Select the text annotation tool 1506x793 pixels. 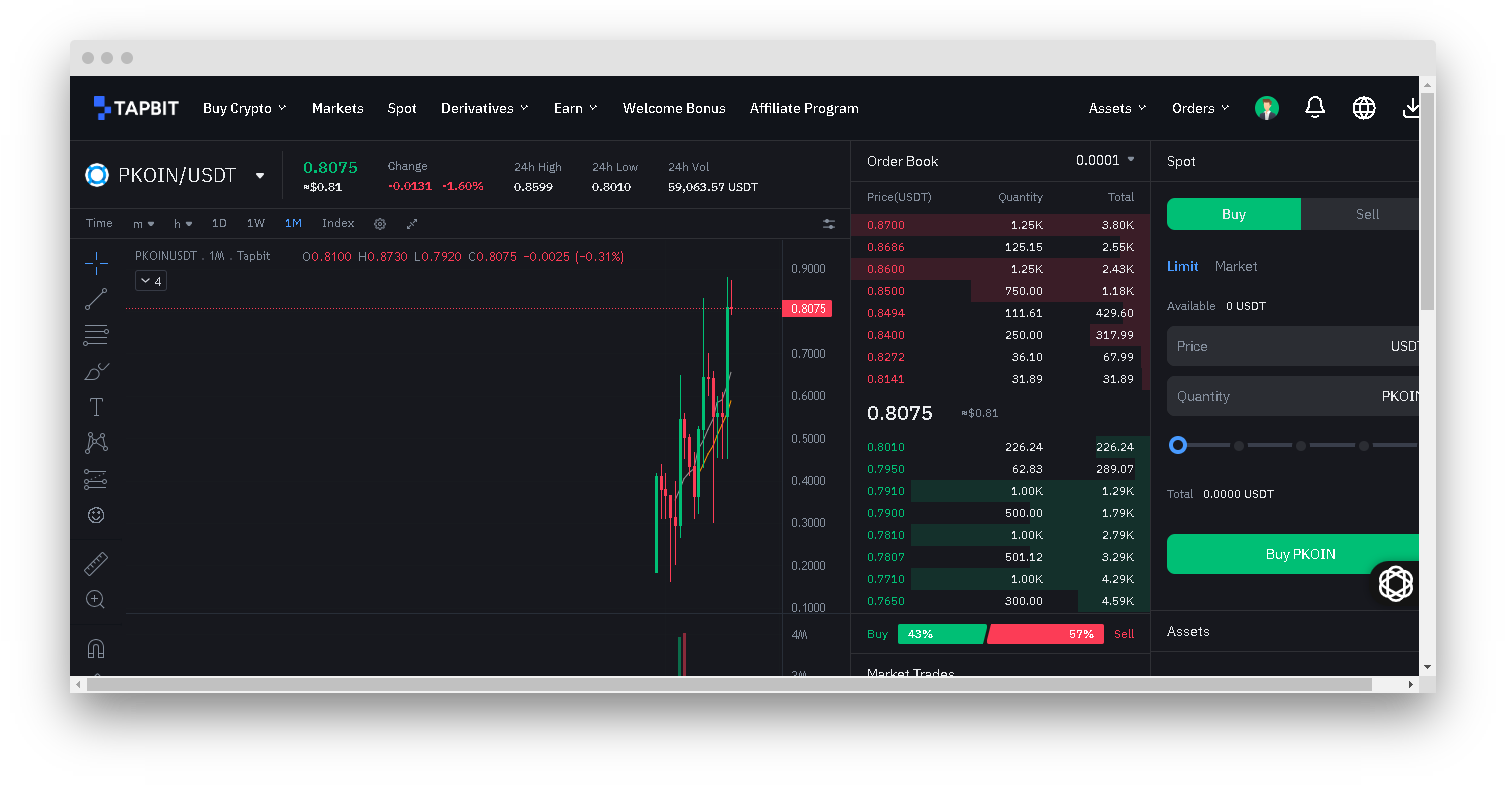coord(96,407)
